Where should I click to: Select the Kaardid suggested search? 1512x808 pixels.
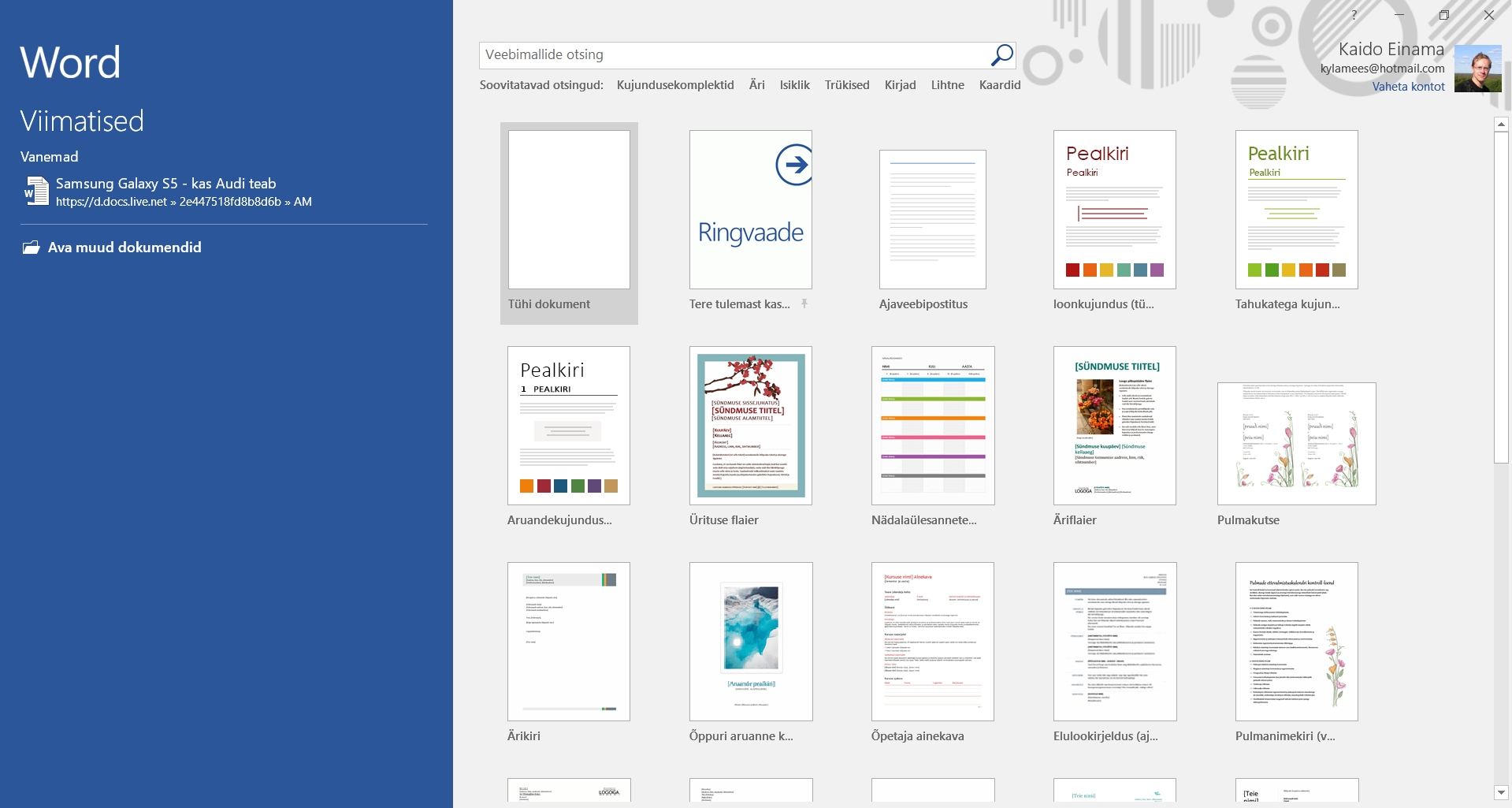(x=1000, y=85)
